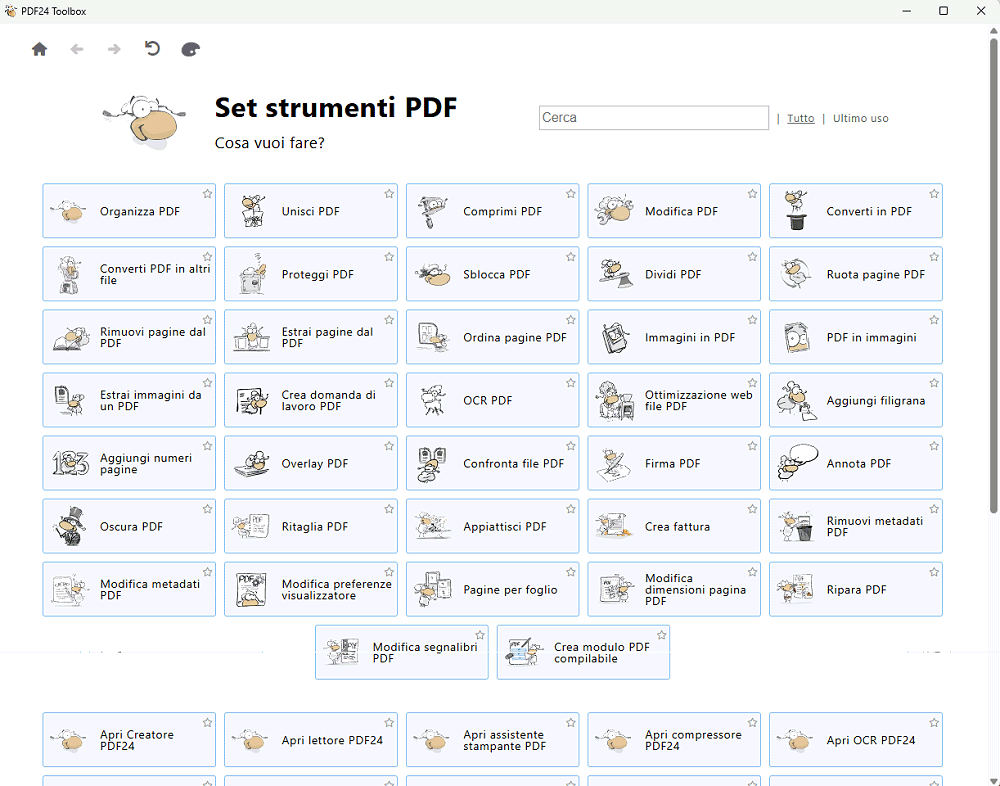Open the Ordina pagine PDF tool
Viewport: 1000px width, 786px height.
[x=492, y=337]
